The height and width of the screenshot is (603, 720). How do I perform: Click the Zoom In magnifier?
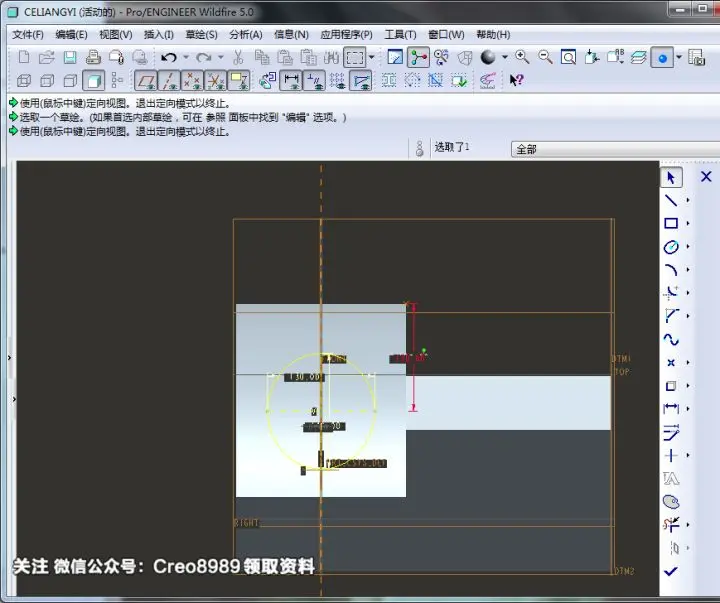coord(522,57)
